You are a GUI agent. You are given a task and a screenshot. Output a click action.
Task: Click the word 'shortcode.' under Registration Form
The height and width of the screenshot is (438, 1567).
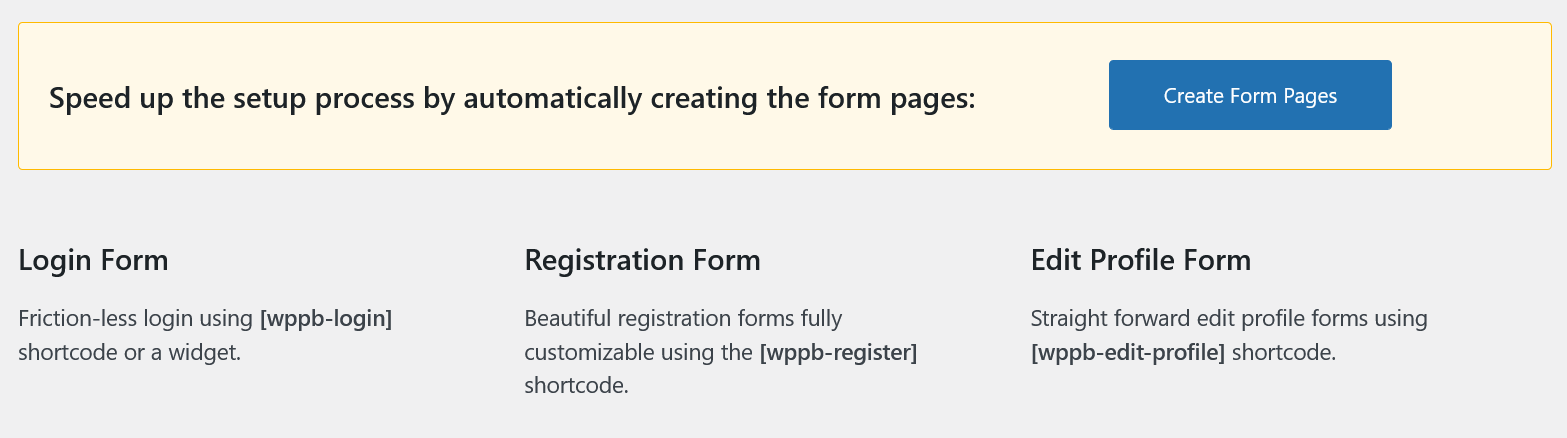[577, 385]
